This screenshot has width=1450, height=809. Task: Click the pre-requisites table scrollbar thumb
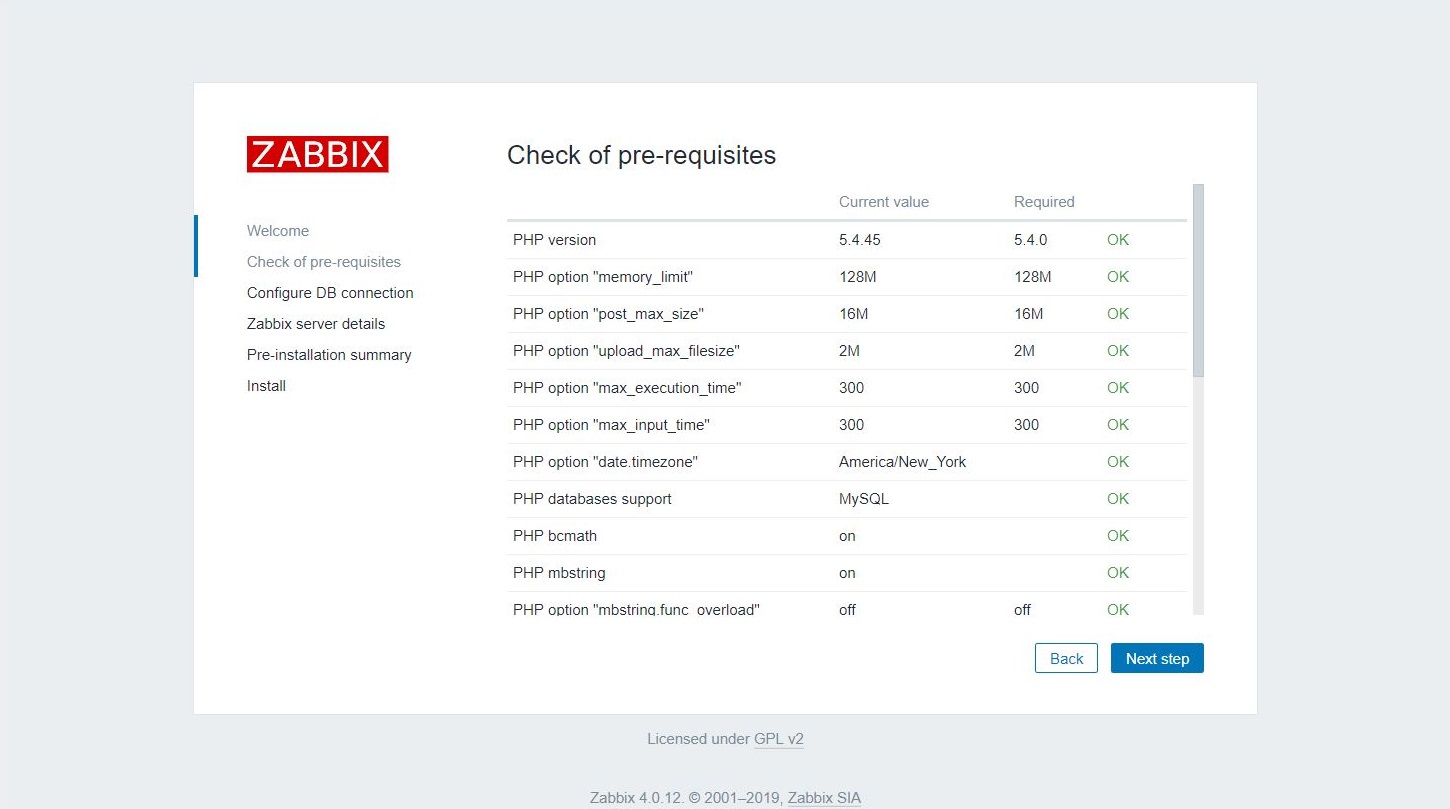1198,280
